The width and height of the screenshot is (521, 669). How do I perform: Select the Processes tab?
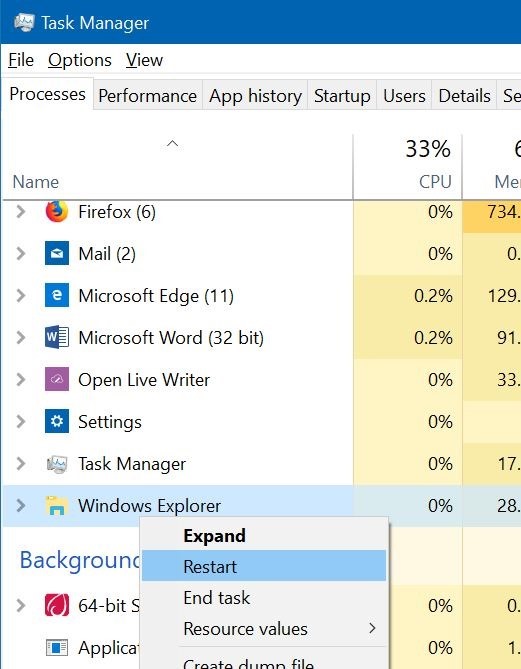point(47,94)
